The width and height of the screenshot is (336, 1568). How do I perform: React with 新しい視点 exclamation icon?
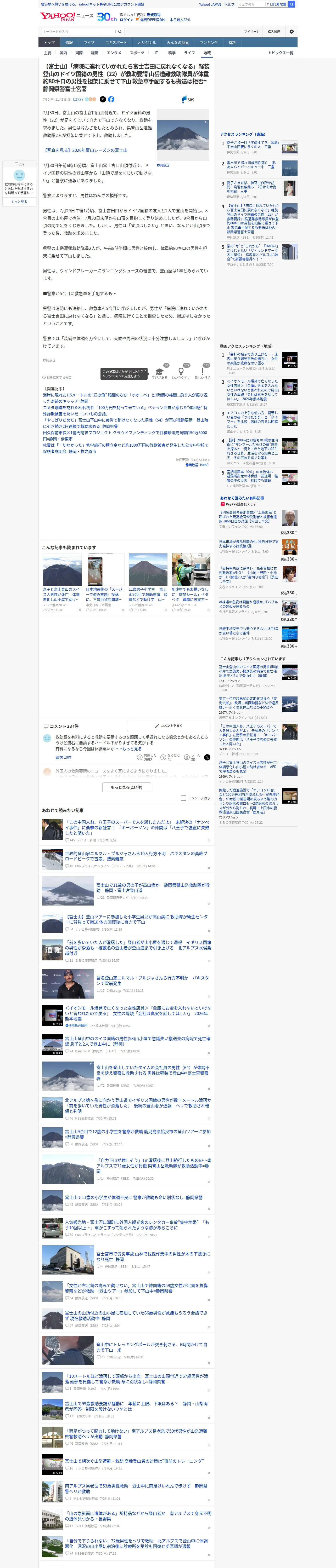click(x=203, y=371)
